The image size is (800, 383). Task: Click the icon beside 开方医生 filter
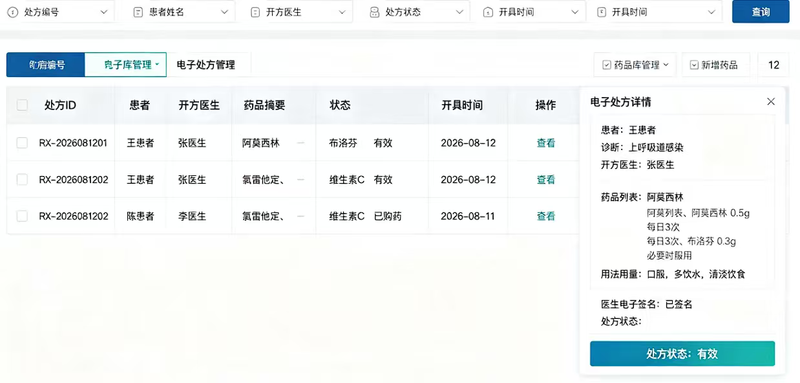[256, 12]
